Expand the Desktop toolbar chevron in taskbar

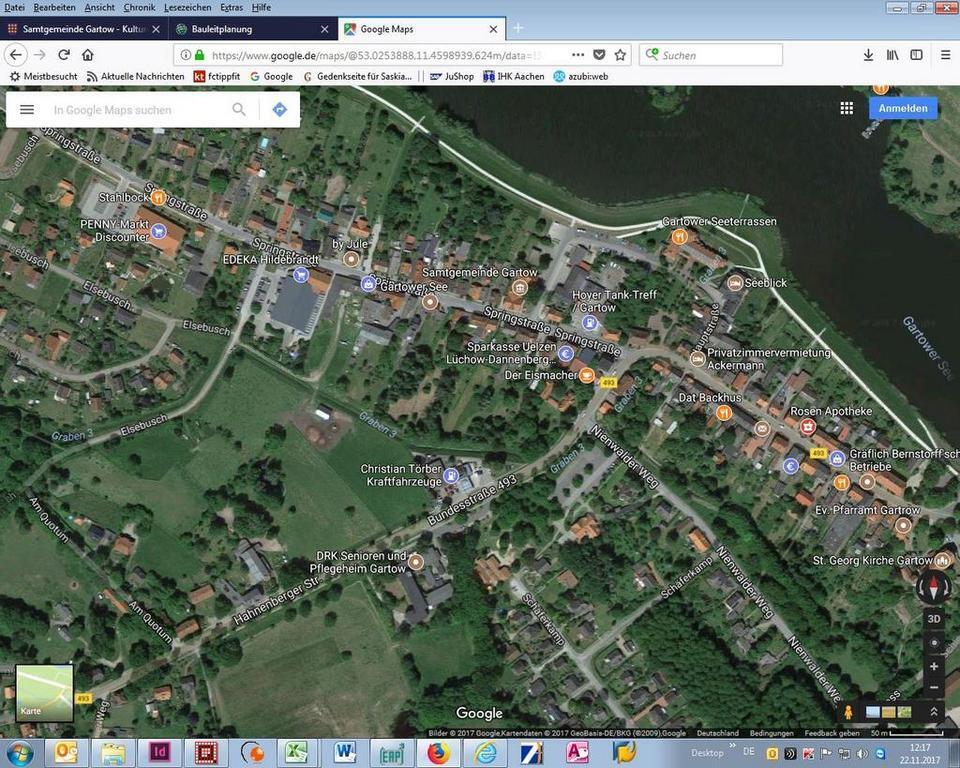click(732, 746)
